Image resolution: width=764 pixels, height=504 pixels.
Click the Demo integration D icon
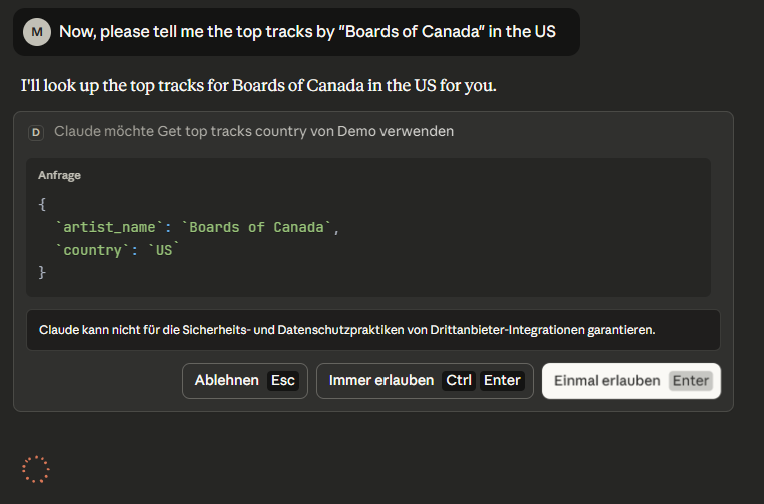[37, 131]
